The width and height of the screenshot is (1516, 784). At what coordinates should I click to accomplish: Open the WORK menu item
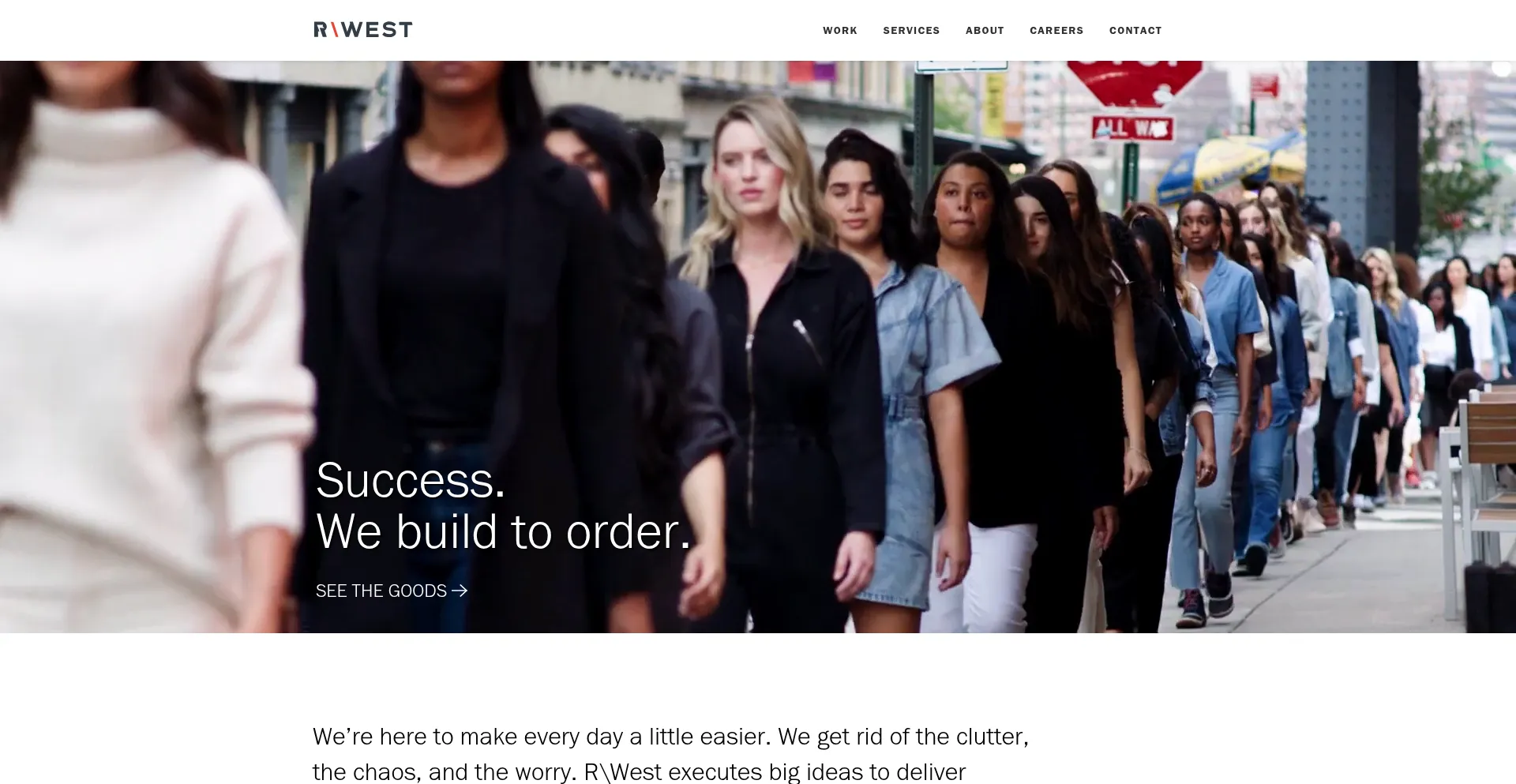coord(839,31)
